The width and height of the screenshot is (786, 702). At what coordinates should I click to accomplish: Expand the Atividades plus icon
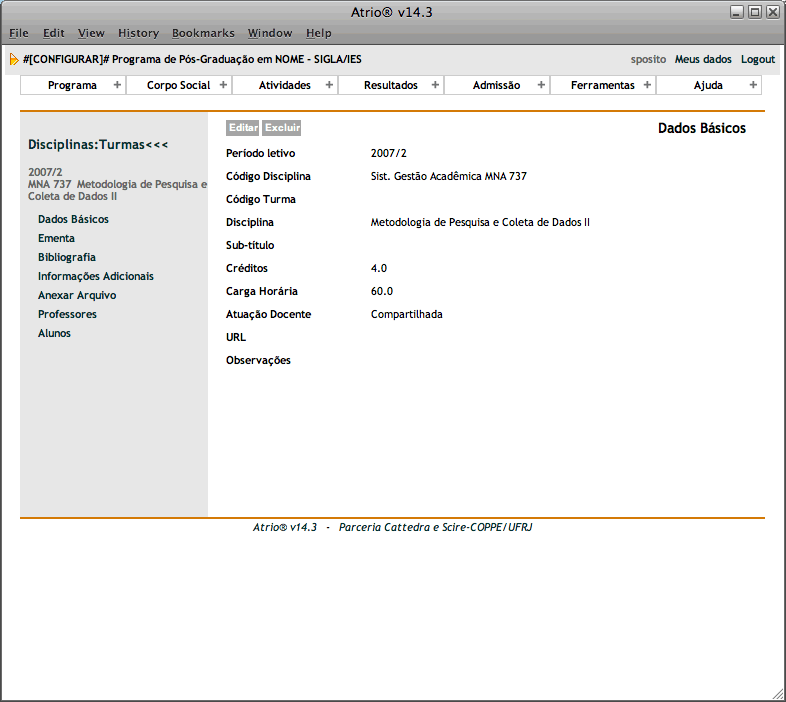pos(329,85)
